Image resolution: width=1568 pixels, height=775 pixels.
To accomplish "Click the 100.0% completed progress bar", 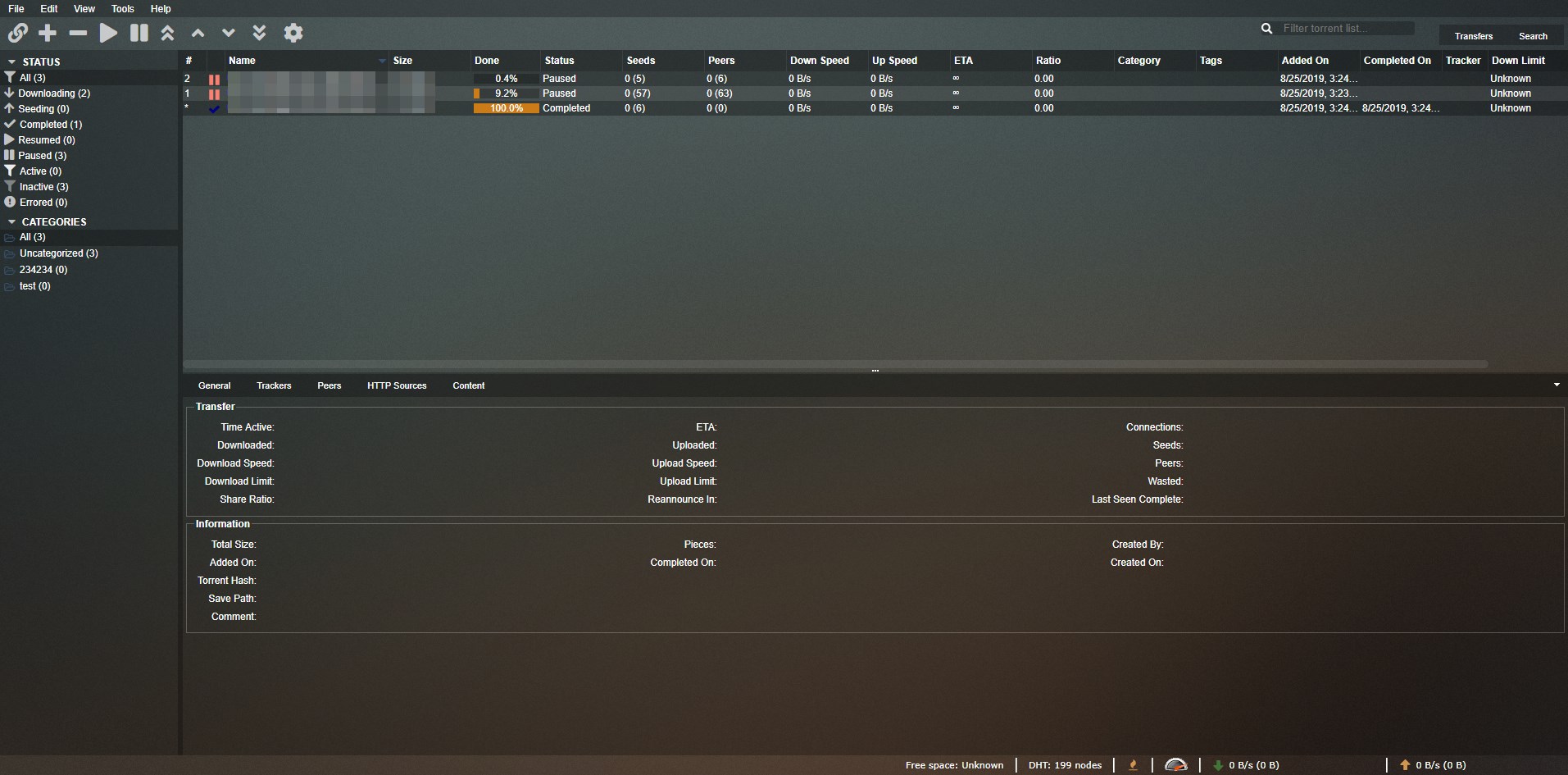I will click(x=506, y=108).
